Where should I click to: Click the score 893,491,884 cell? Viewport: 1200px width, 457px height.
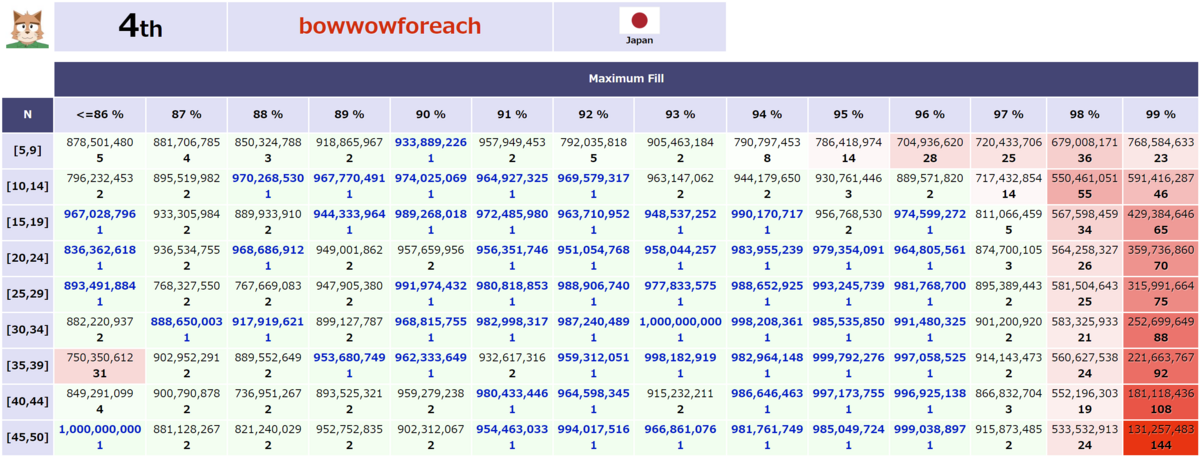click(99, 294)
